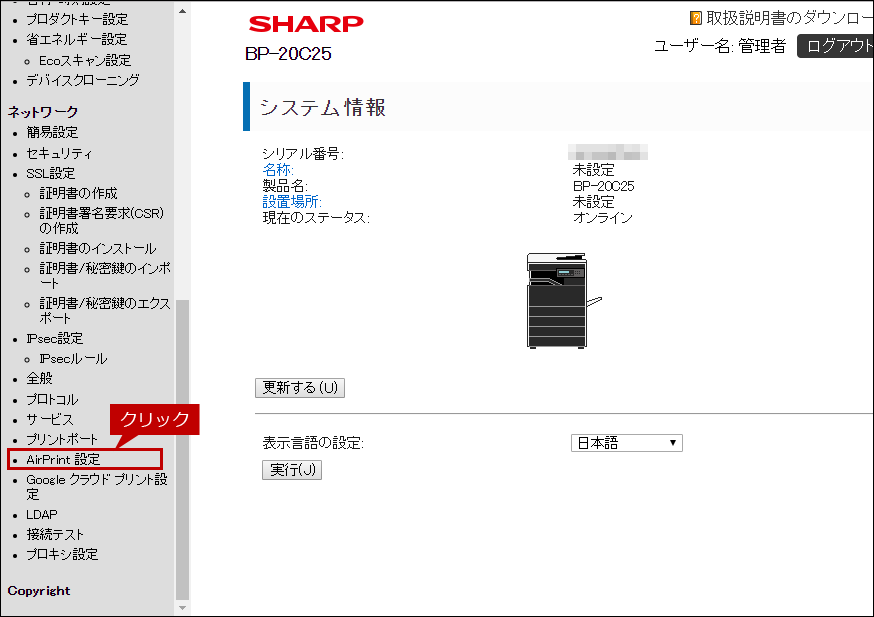The image size is (874, 617).
Task: Click the sidebar scrollbar thumb
Action: coord(182,449)
